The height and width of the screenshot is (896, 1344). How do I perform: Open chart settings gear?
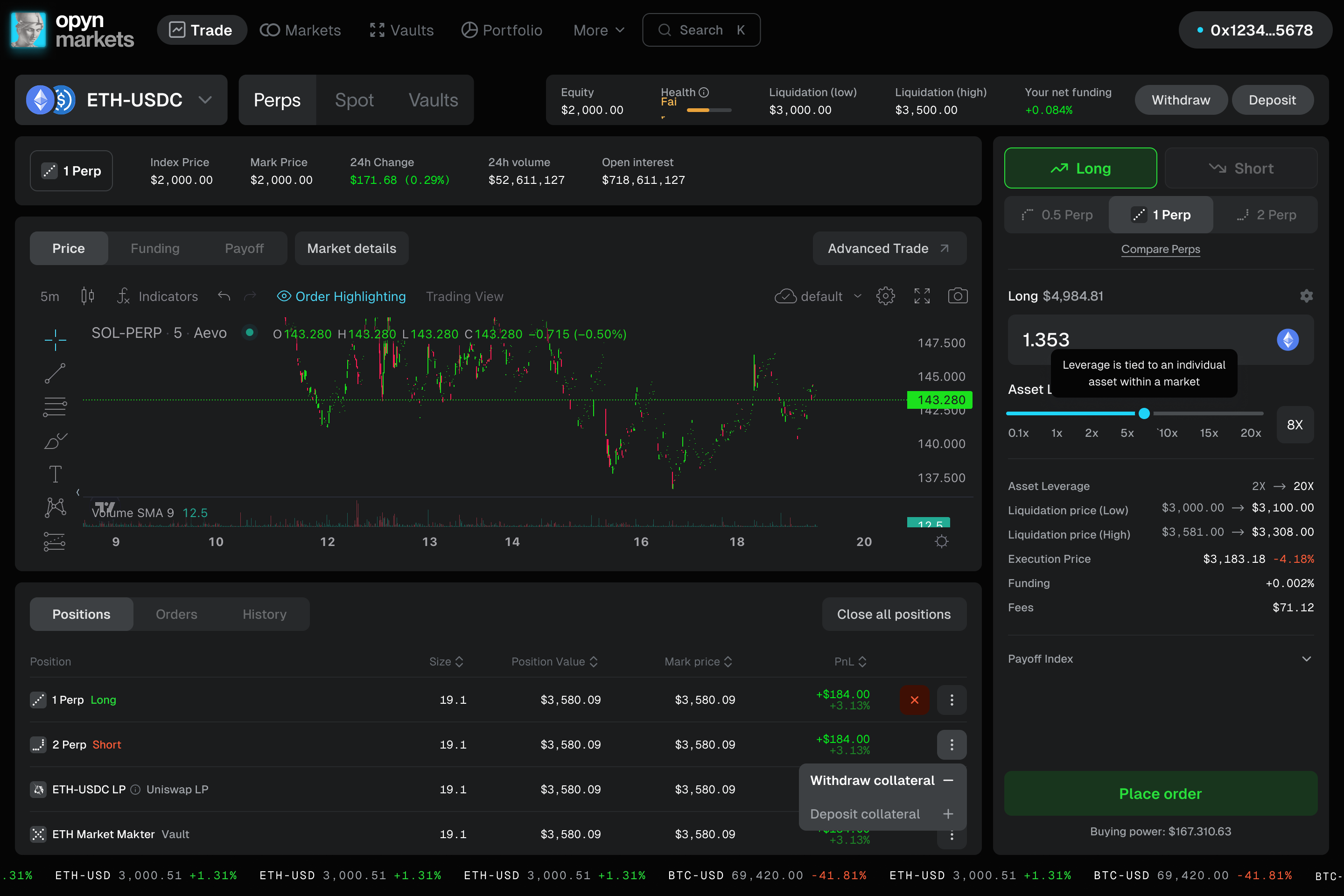pos(886,296)
